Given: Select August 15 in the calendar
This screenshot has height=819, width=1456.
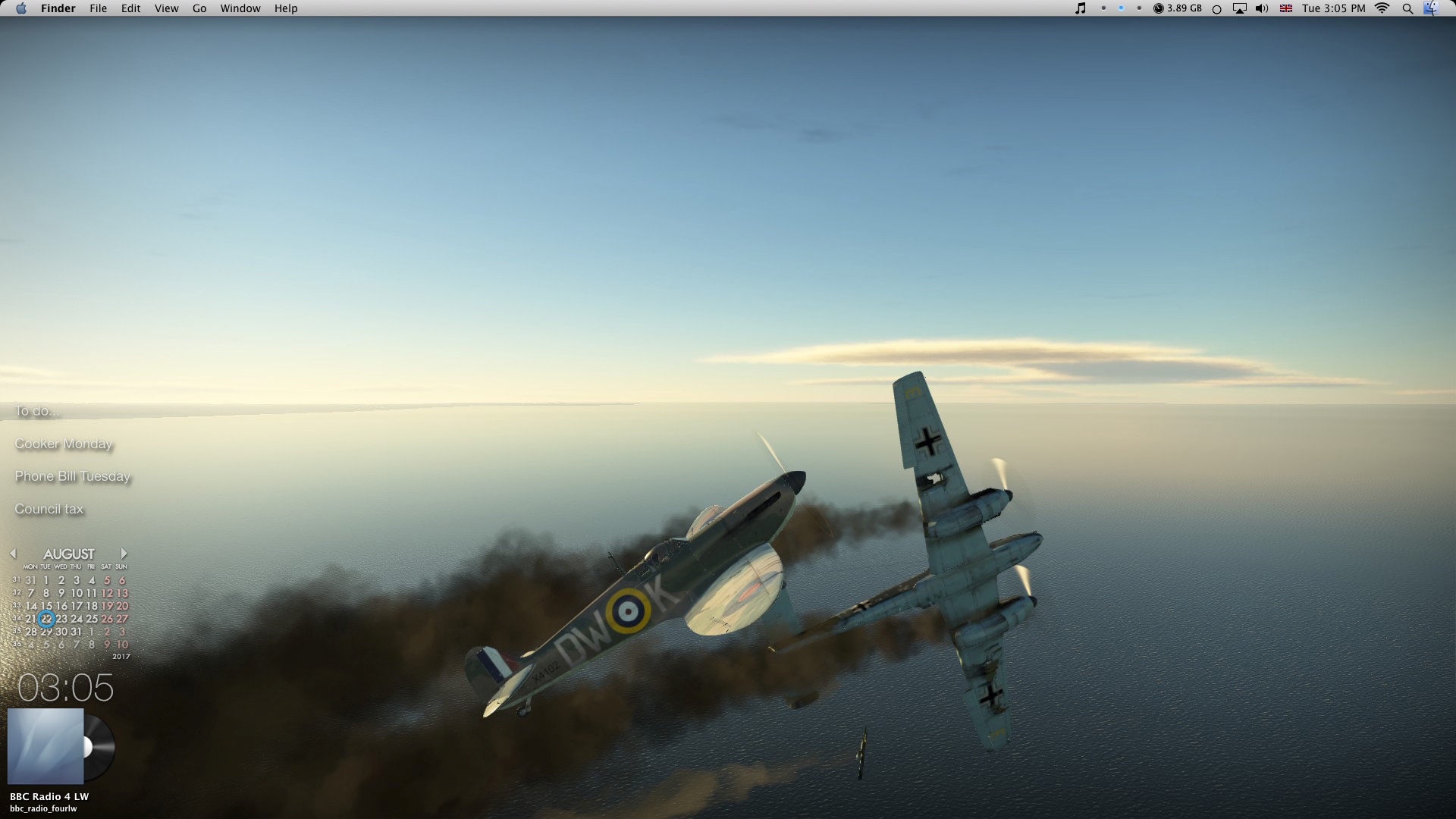Looking at the screenshot, I should [46, 606].
